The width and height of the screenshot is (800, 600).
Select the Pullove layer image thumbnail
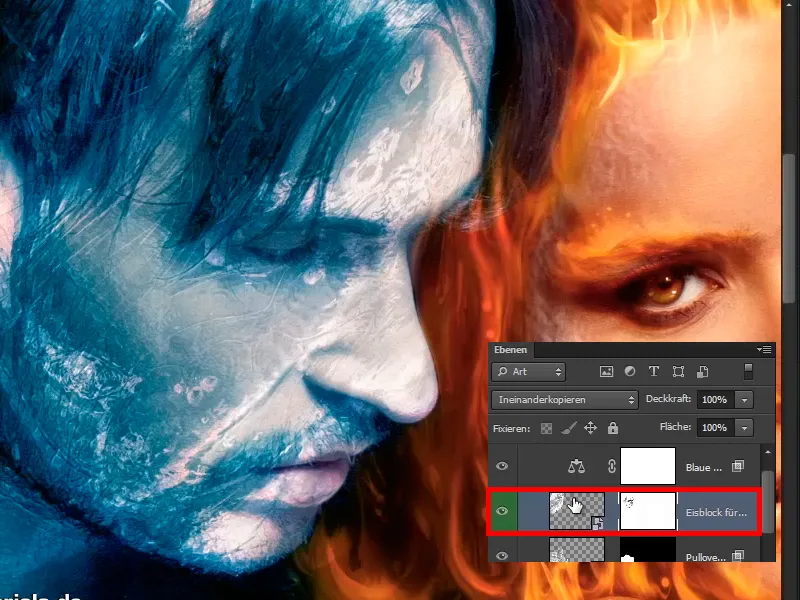pyautogui.click(x=577, y=551)
